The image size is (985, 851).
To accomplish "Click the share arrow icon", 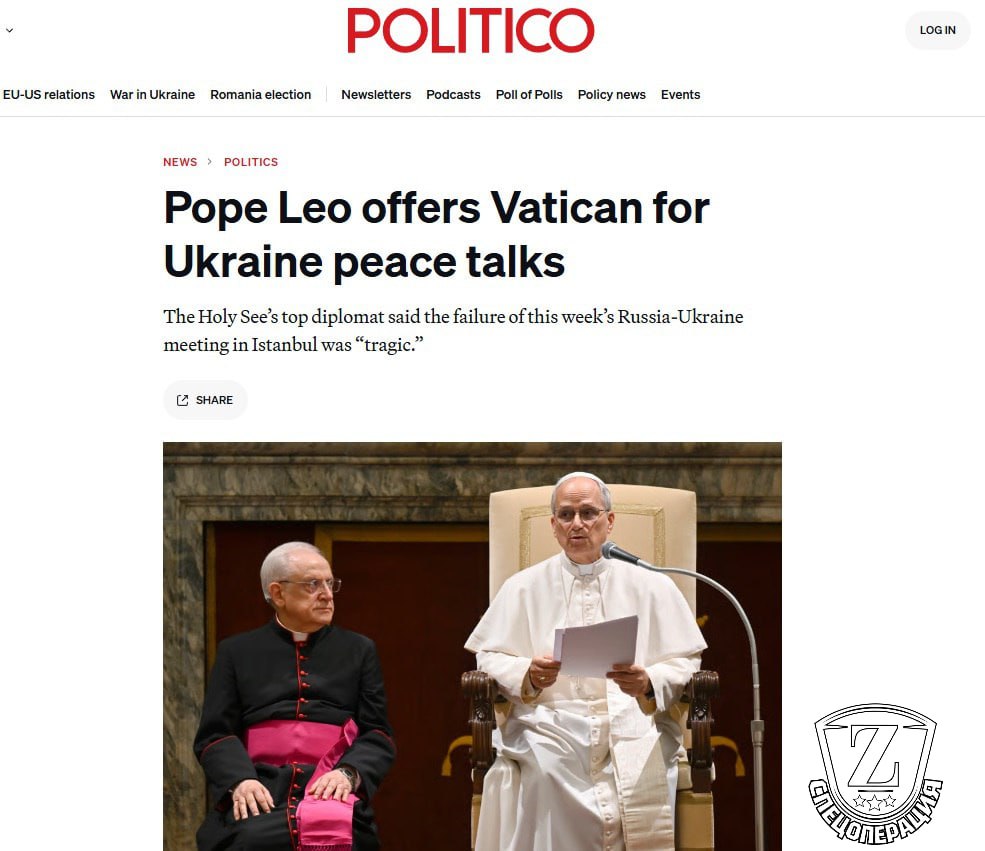I will (x=182, y=400).
